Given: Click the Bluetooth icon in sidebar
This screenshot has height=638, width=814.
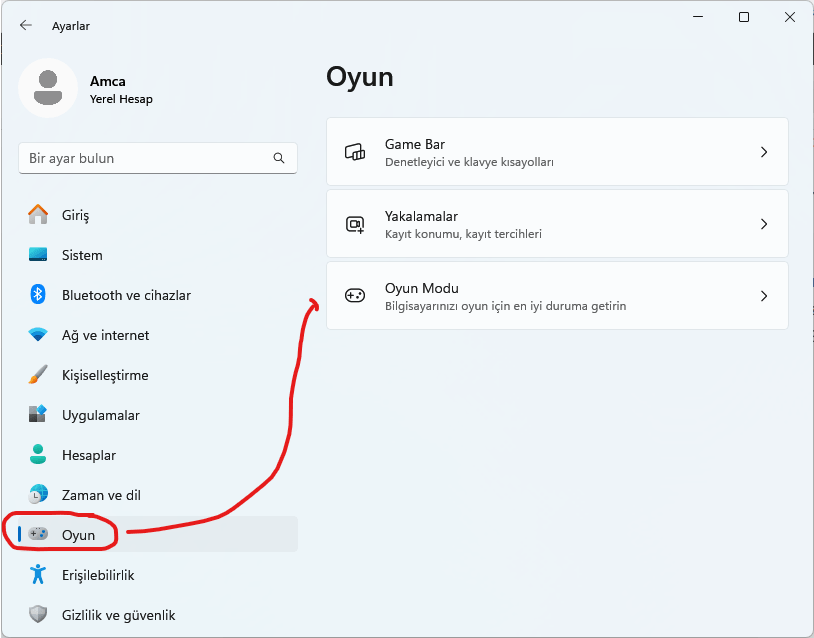Looking at the screenshot, I should 38,294.
